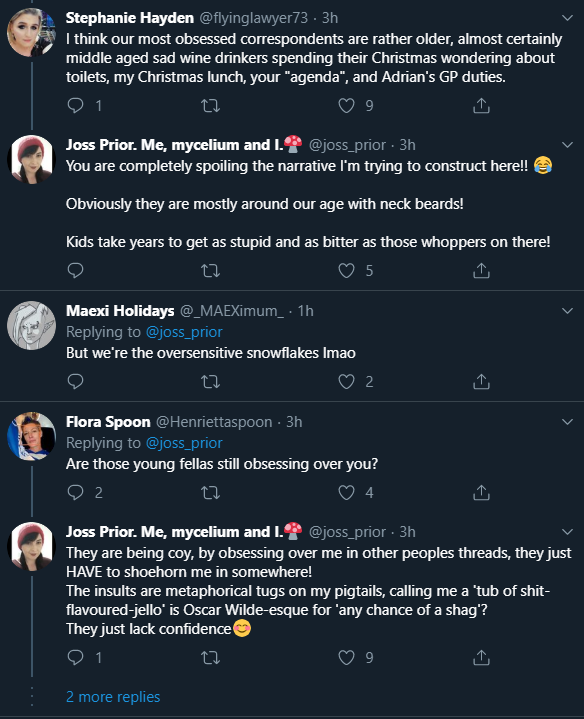This screenshot has height=719, width=584.
Task: Open more options chevron on Stephanie Hayden's tweet
Action: (x=567, y=18)
